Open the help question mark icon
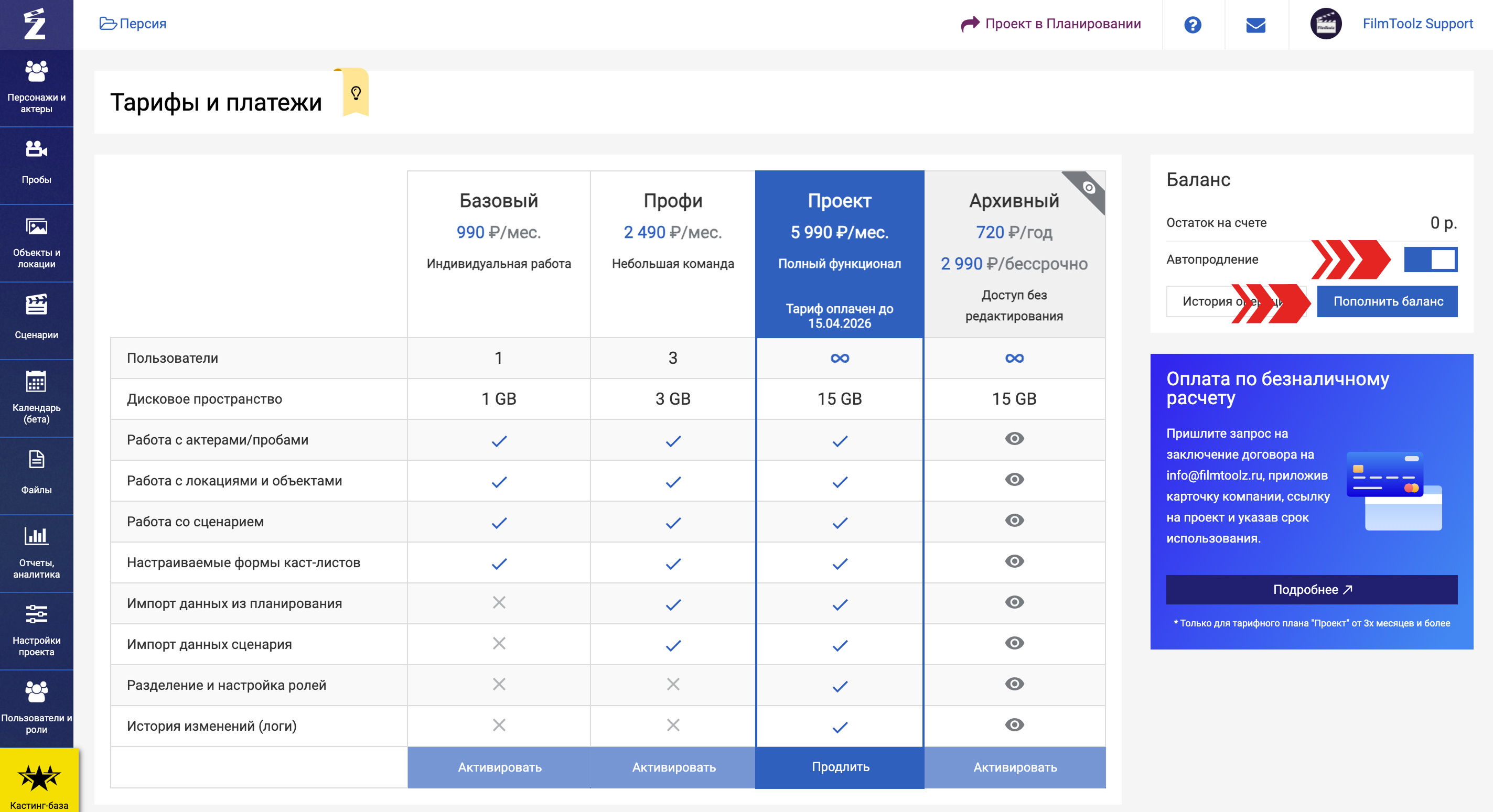 (x=1192, y=24)
